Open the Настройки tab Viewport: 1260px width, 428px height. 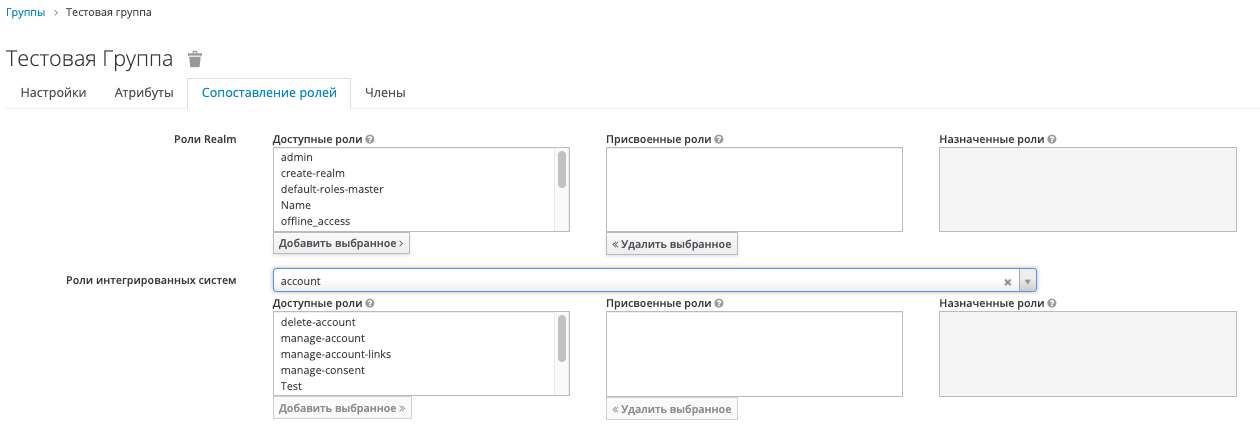click(53, 93)
